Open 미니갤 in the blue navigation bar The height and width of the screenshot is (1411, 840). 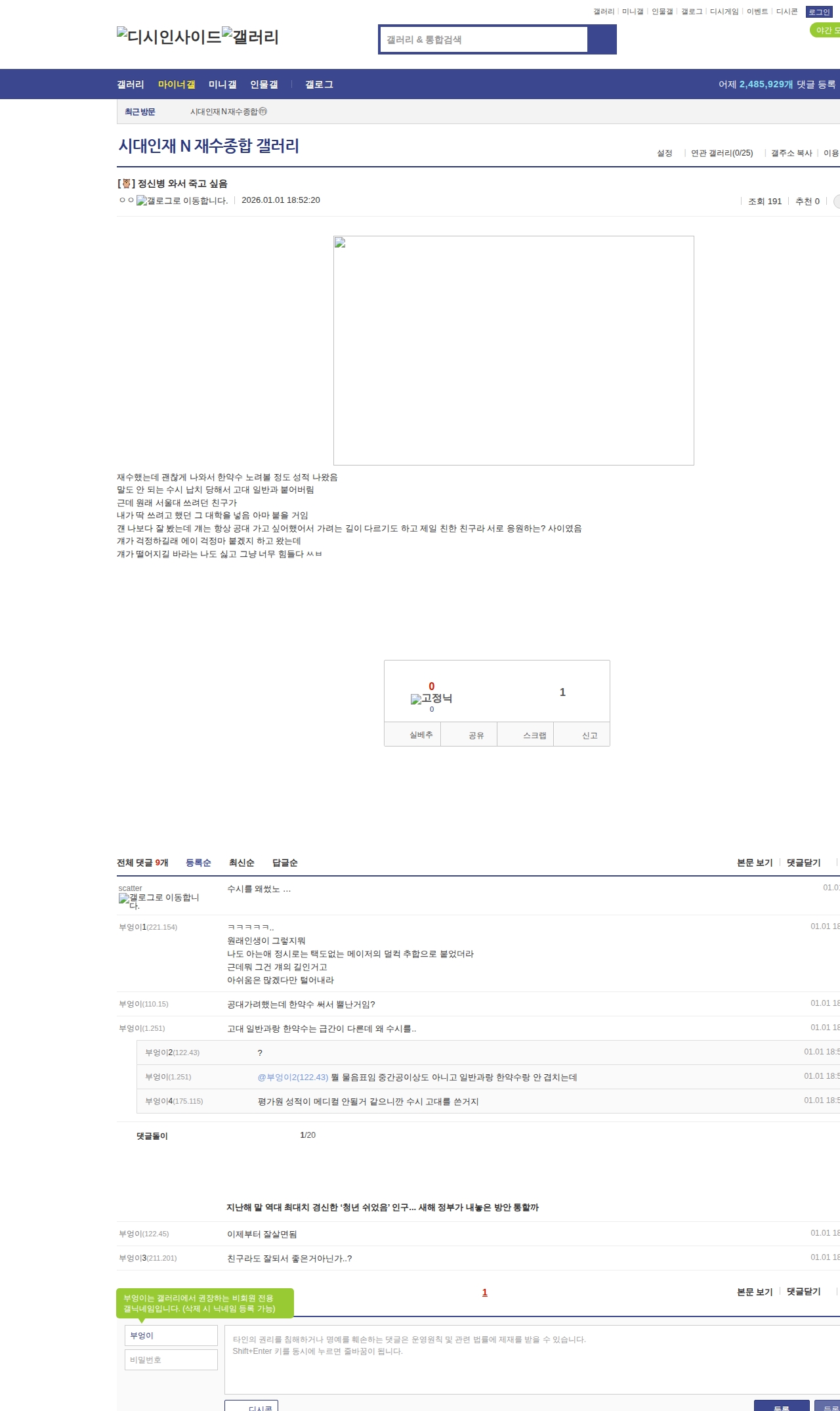pyautogui.click(x=222, y=85)
